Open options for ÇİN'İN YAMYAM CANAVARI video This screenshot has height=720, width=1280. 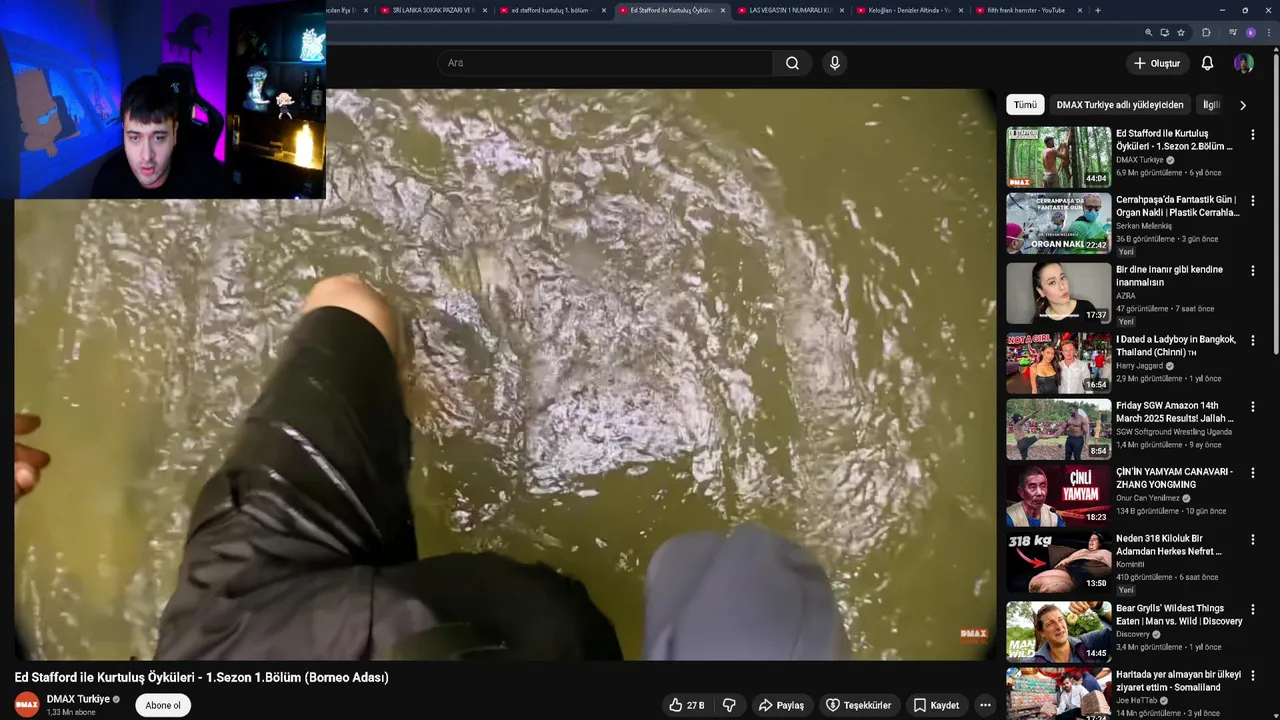pyautogui.click(x=1252, y=472)
